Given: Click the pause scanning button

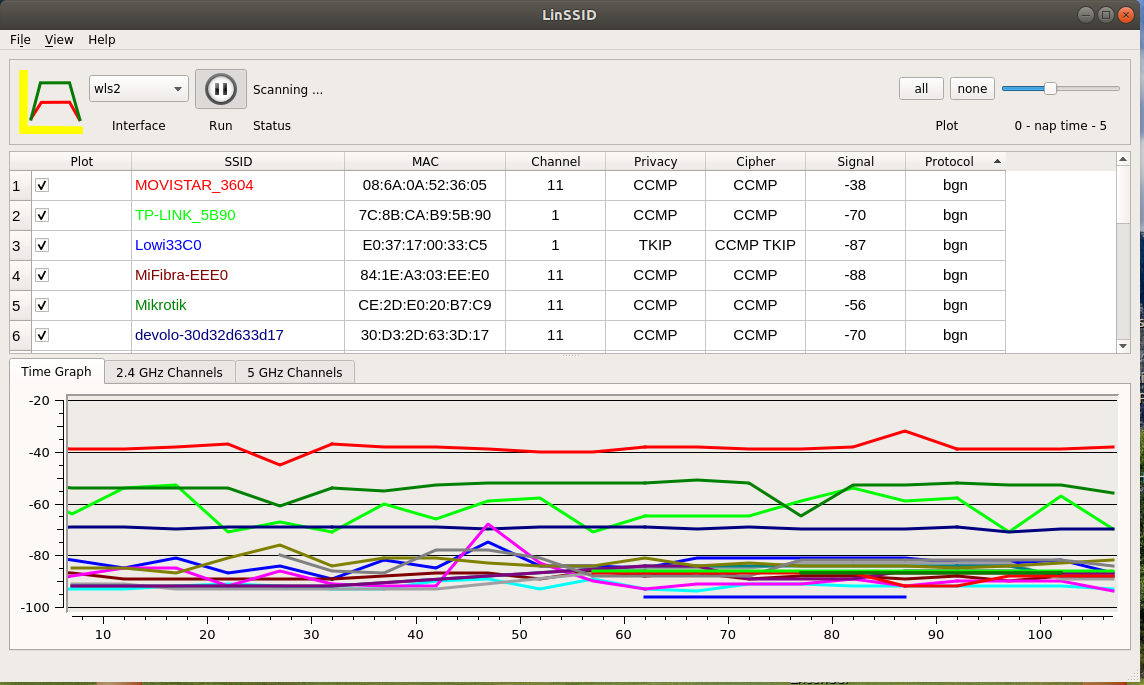Looking at the screenshot, I should pyautogui.click(x=220, y=89).
